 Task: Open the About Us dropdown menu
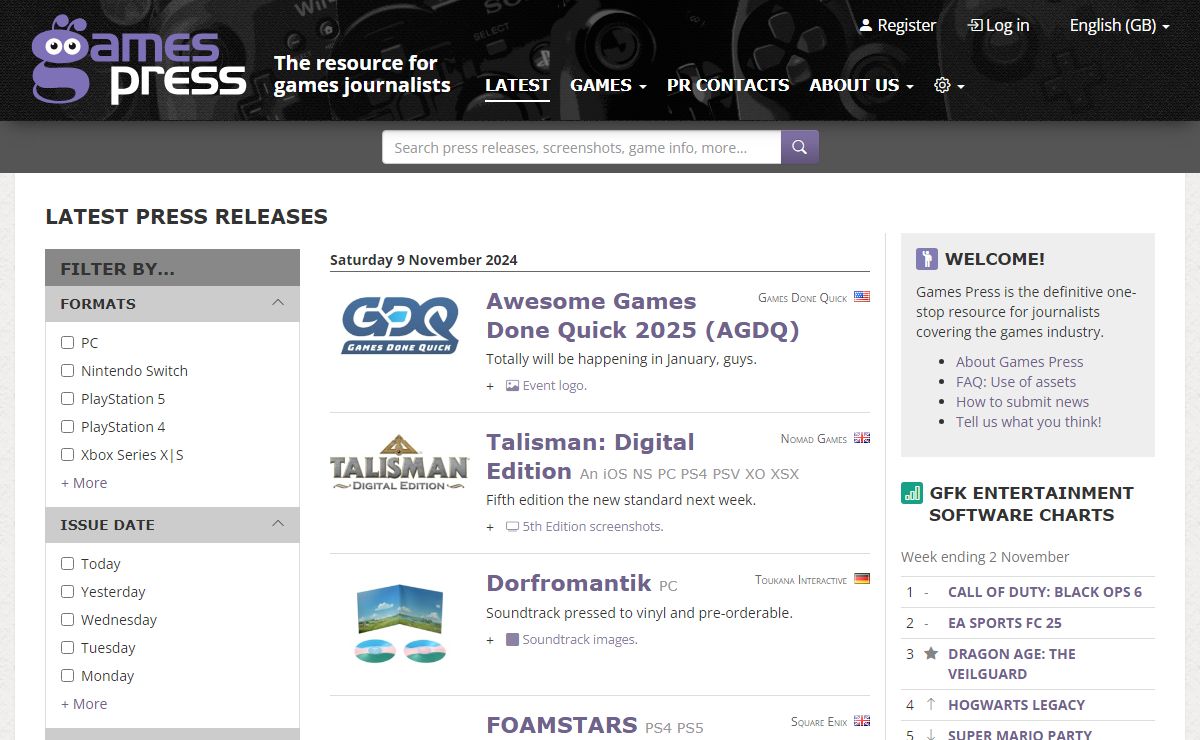[861, 85]
